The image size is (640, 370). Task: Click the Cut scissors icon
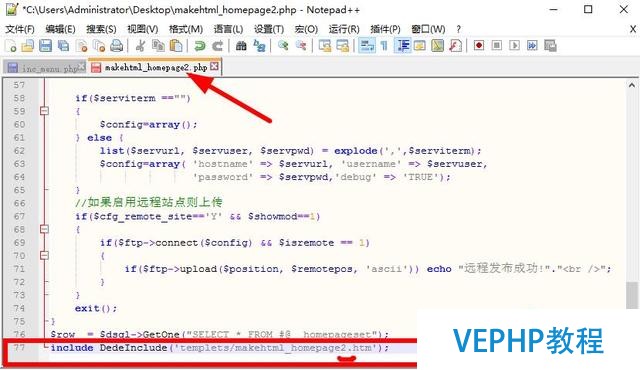click(x=140, y=46)
